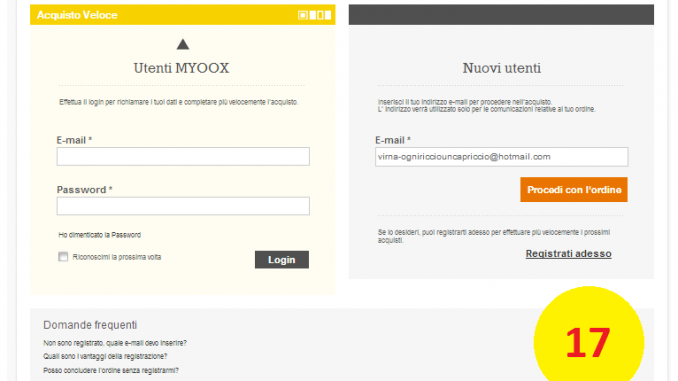678x381 pixels.
Task: Collapse panel with the up arrow icon
Action: [x=183, y=44]
